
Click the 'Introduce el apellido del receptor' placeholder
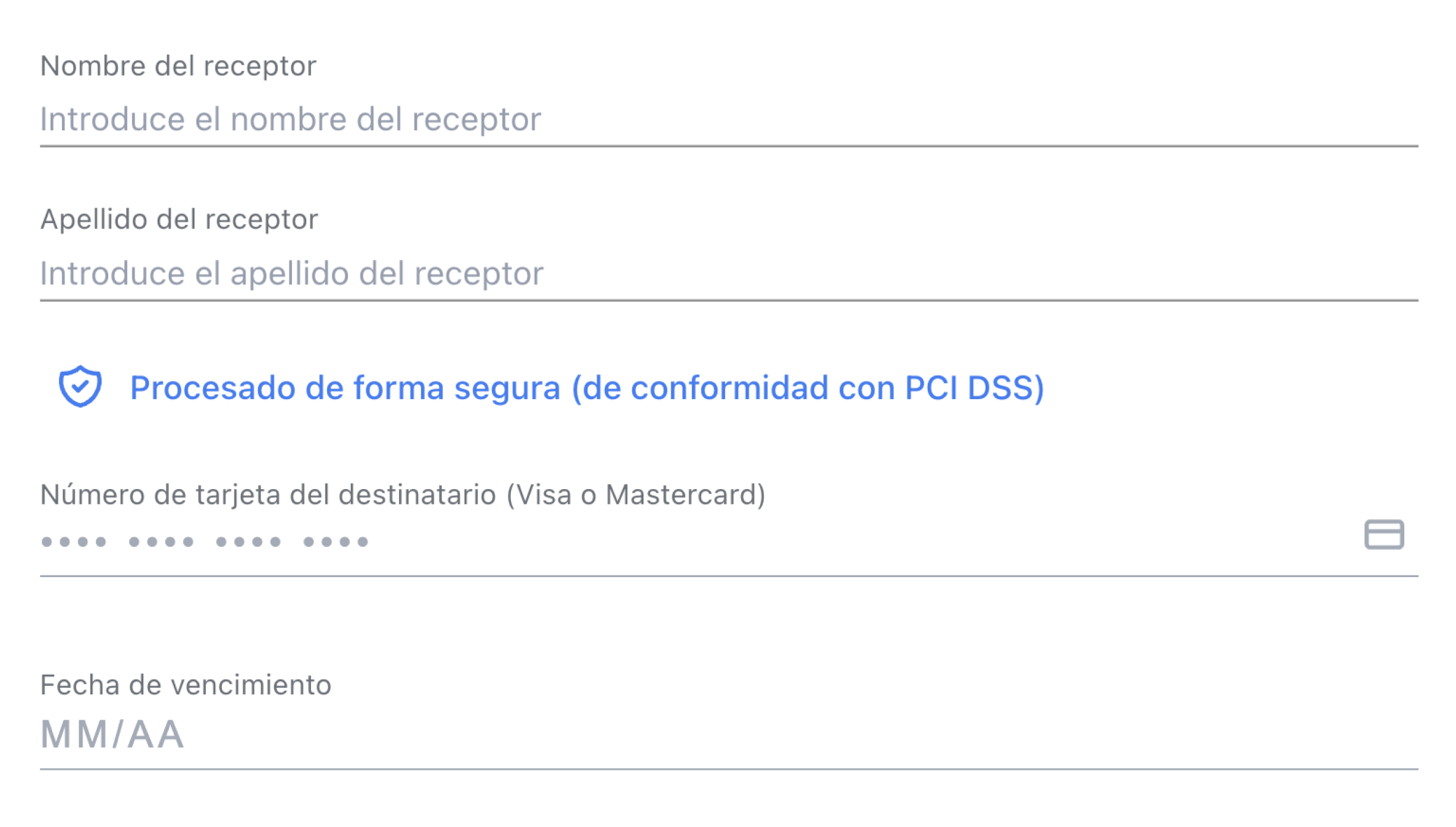[291, 274]
